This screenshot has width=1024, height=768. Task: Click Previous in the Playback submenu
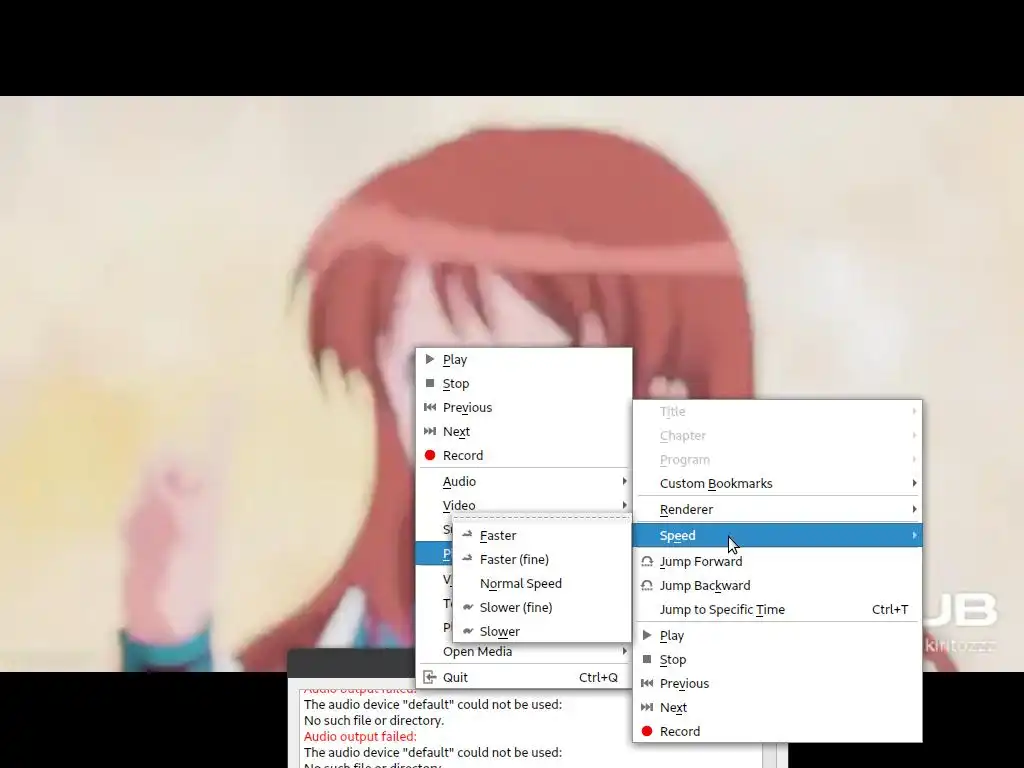[777, 684]
